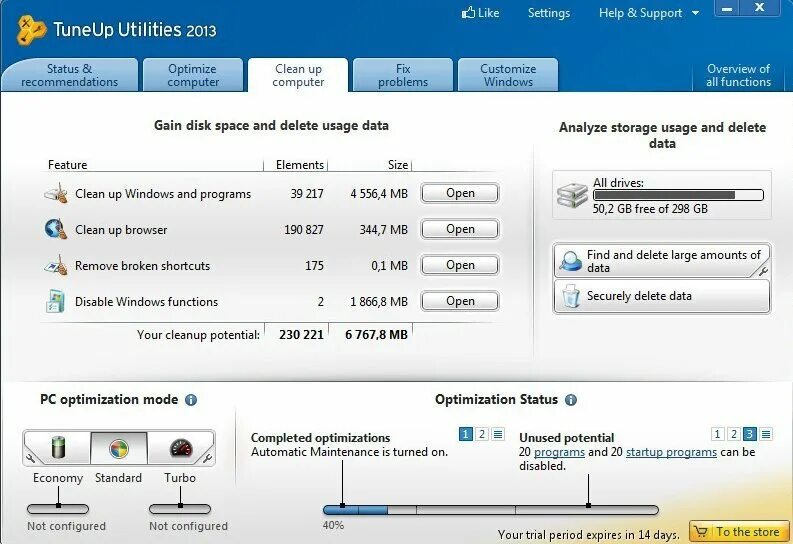Click the Clean up Windows and programs broom icon
Viewport: 793px width, 544px height.
click(56, 194)
